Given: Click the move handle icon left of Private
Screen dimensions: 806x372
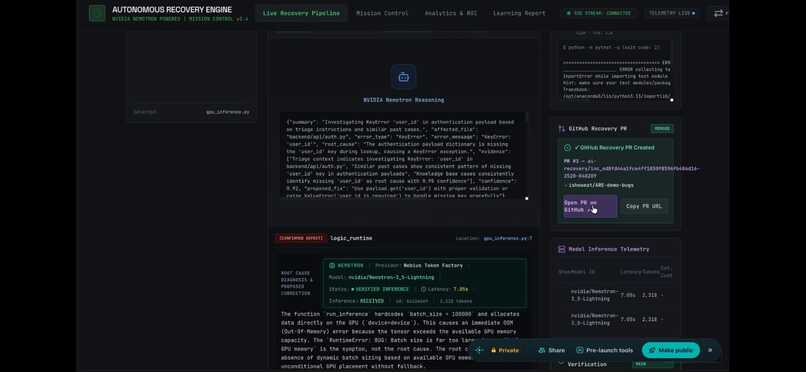Looking at the screenshot, I should pos(479,350).
